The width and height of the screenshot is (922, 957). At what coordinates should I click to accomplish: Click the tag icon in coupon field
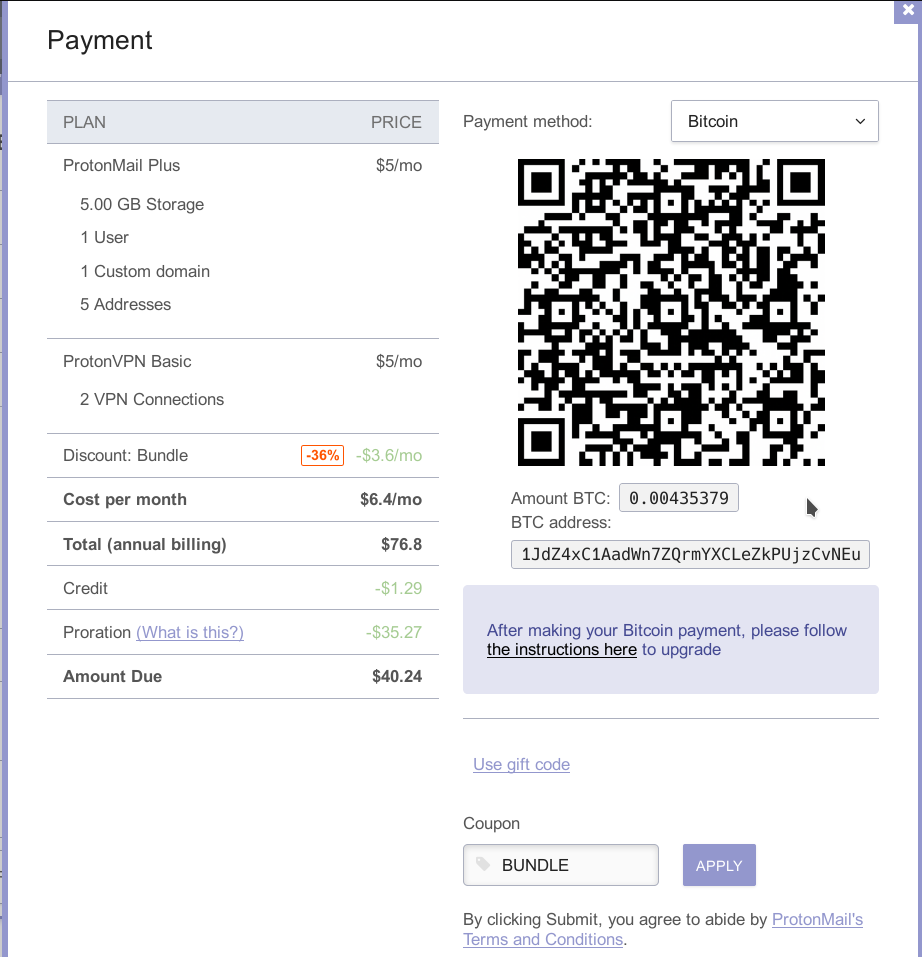483,864
